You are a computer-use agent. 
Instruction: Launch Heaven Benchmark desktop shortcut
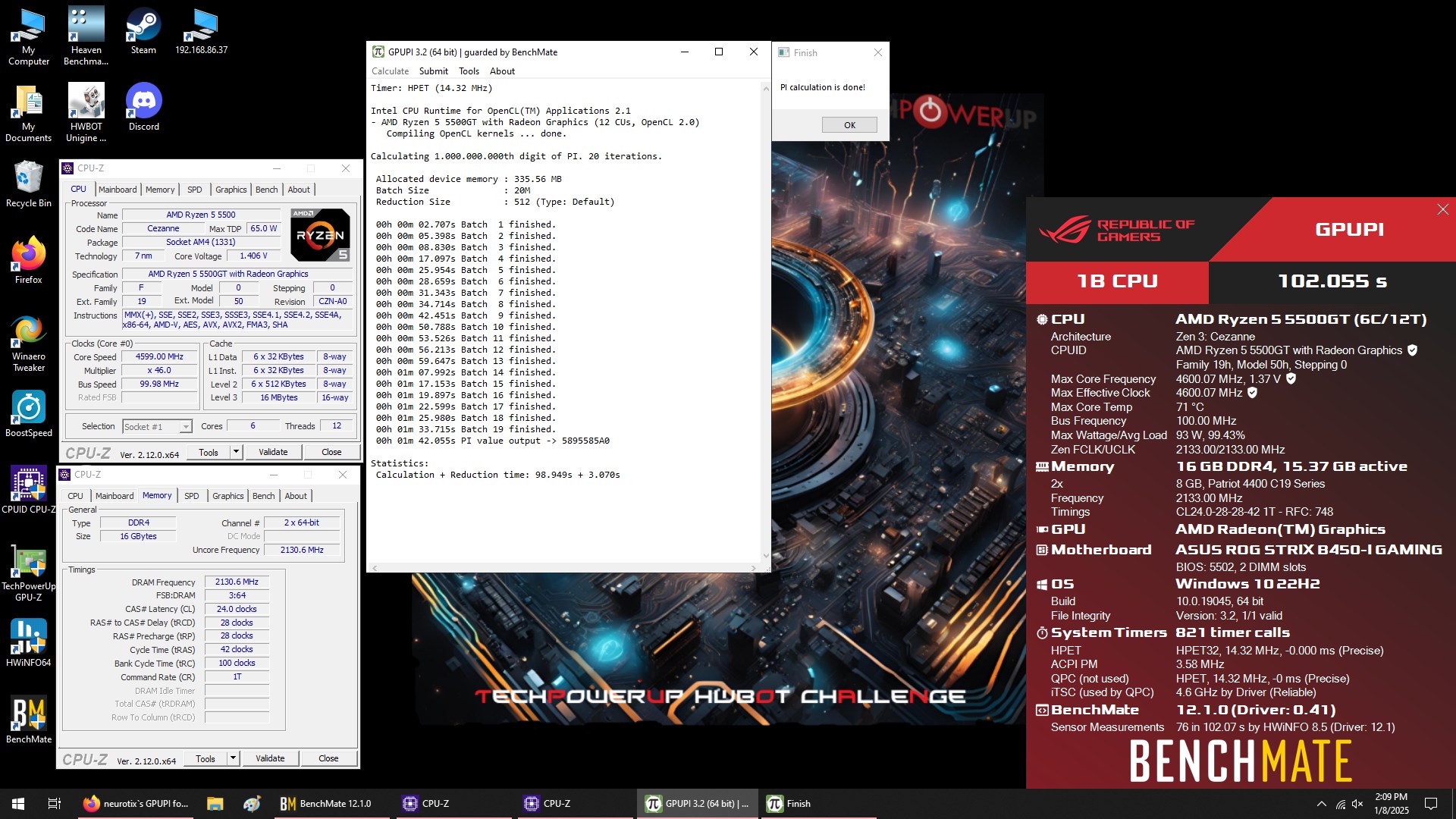click(86, 37)
